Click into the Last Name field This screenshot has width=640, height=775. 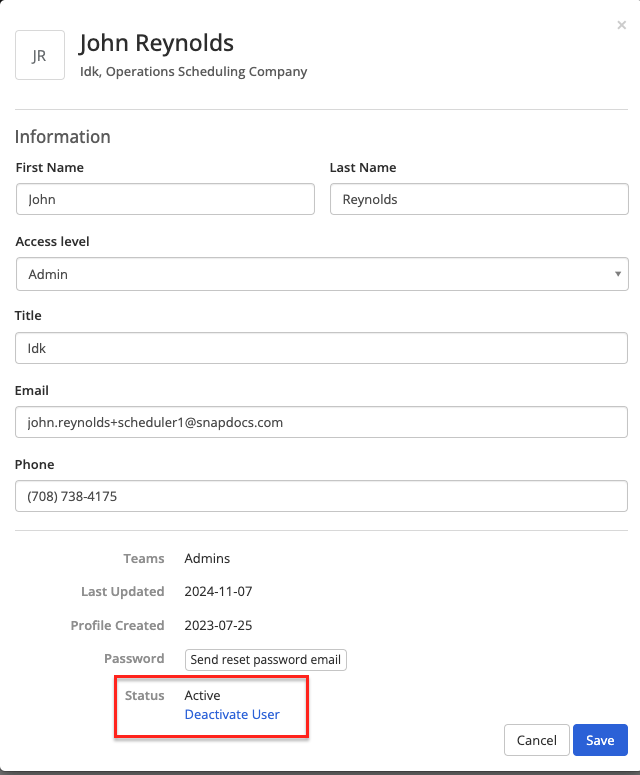pyautogui.click(x=478, y=199)
